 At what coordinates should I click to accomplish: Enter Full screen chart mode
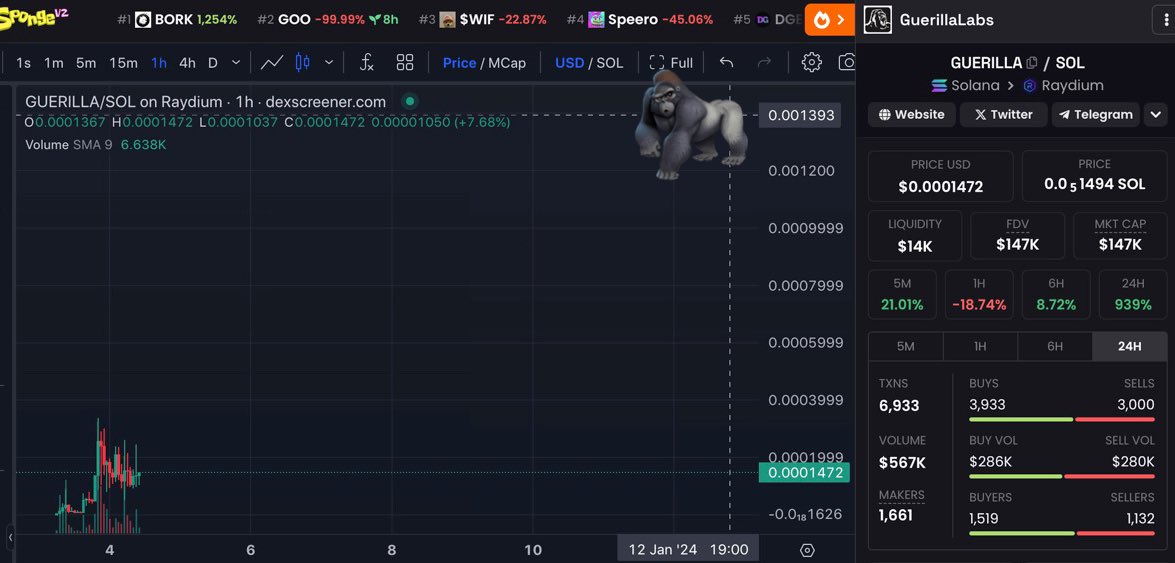tap(671, 63)
